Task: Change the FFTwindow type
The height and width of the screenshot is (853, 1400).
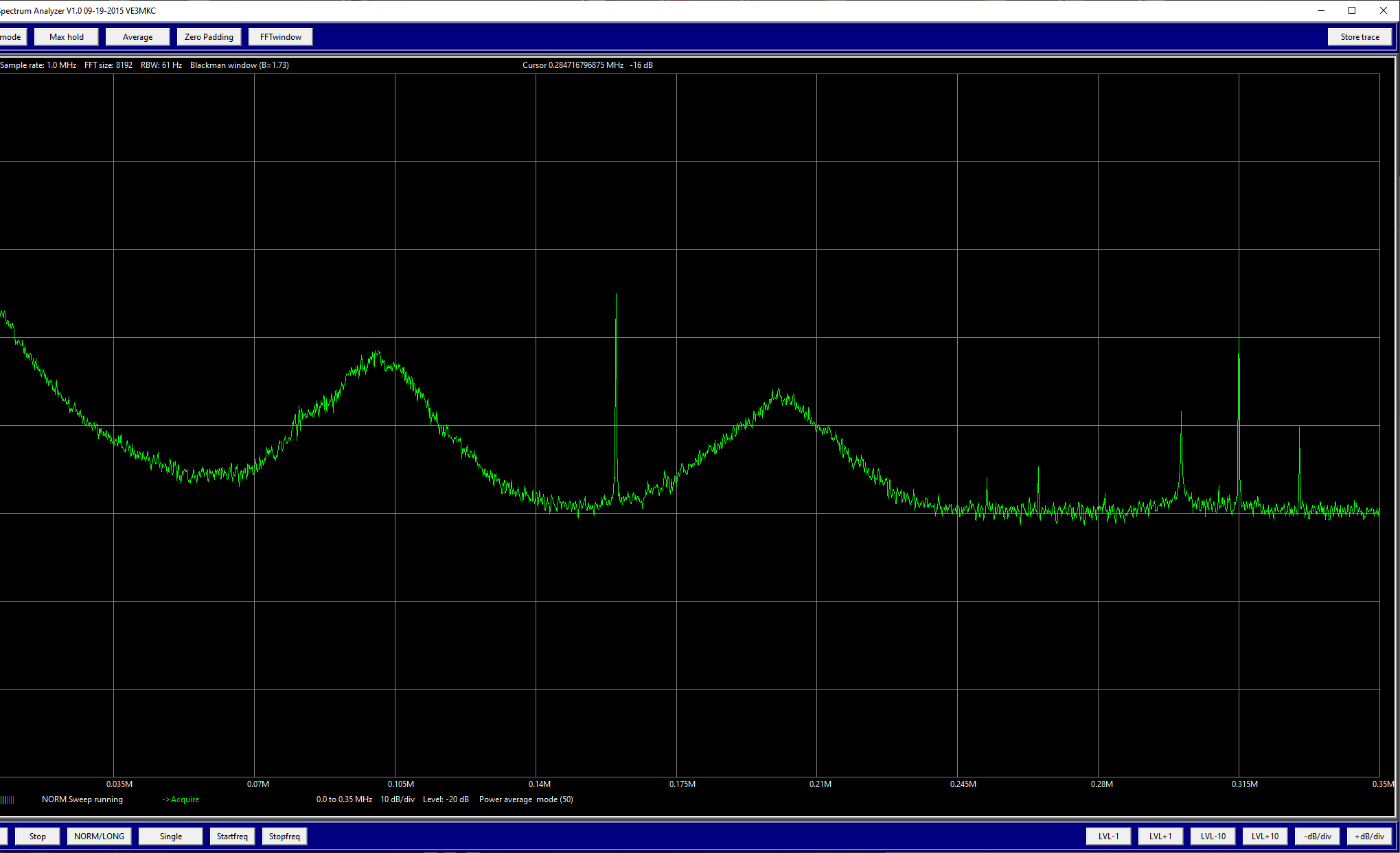Action: pyautogui.click(x=280, y=37)
